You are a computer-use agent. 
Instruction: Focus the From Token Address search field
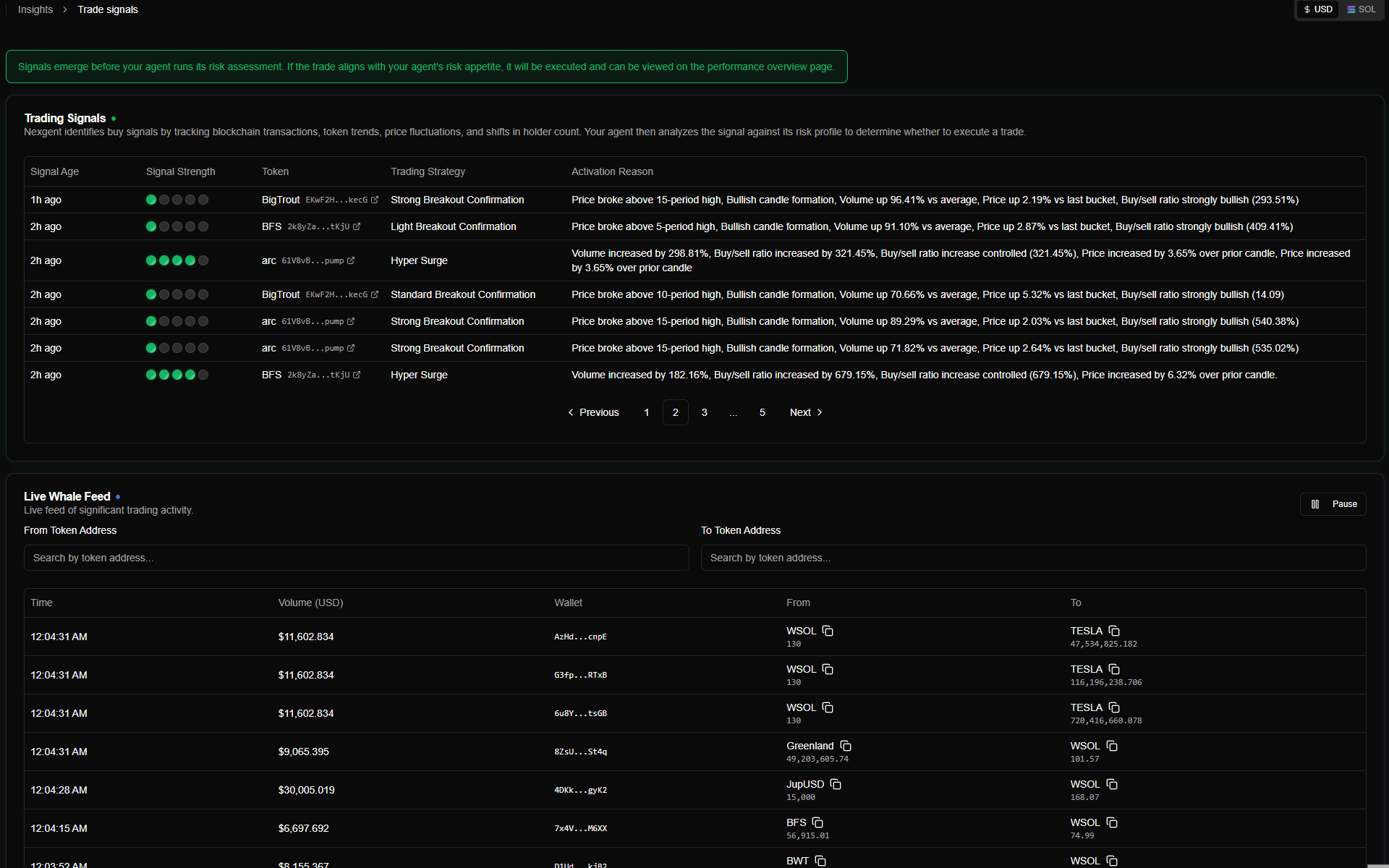coord(356,558)
